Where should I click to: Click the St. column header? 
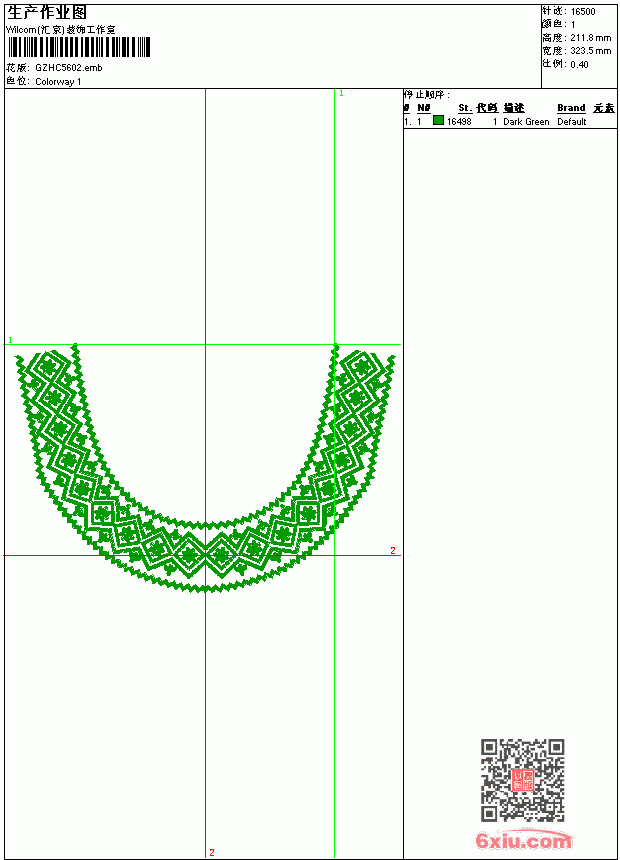465,108
